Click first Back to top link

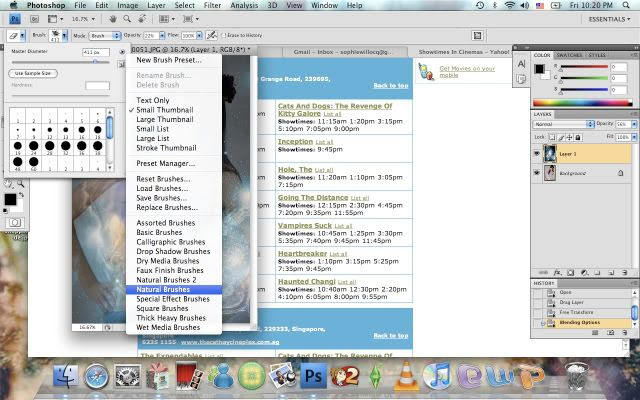coord(391,85)
